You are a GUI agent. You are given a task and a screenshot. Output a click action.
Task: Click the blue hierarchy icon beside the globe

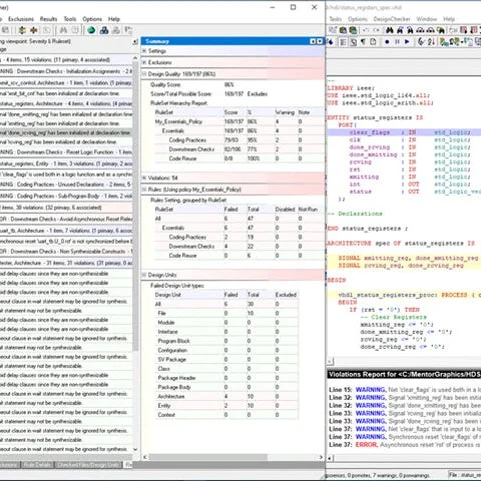coord(104,30)
